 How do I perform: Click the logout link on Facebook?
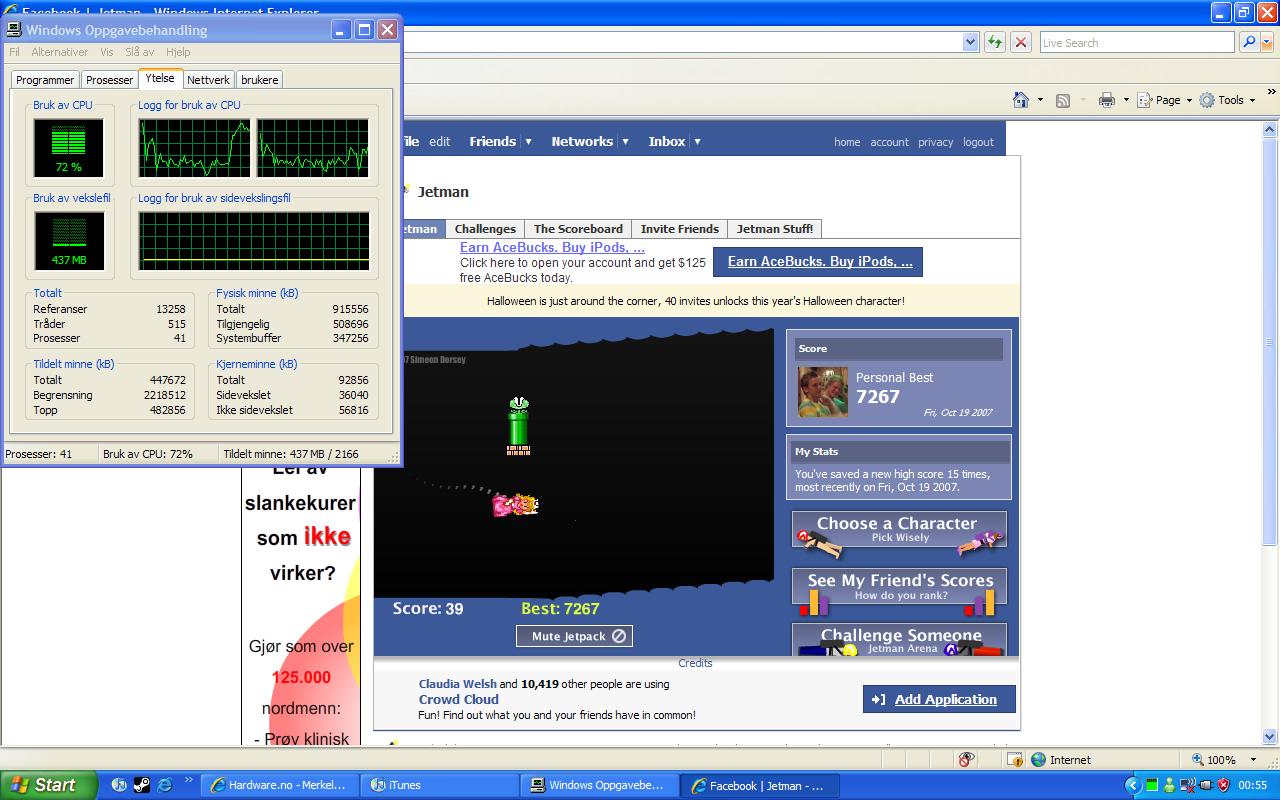tap(978, 142)
